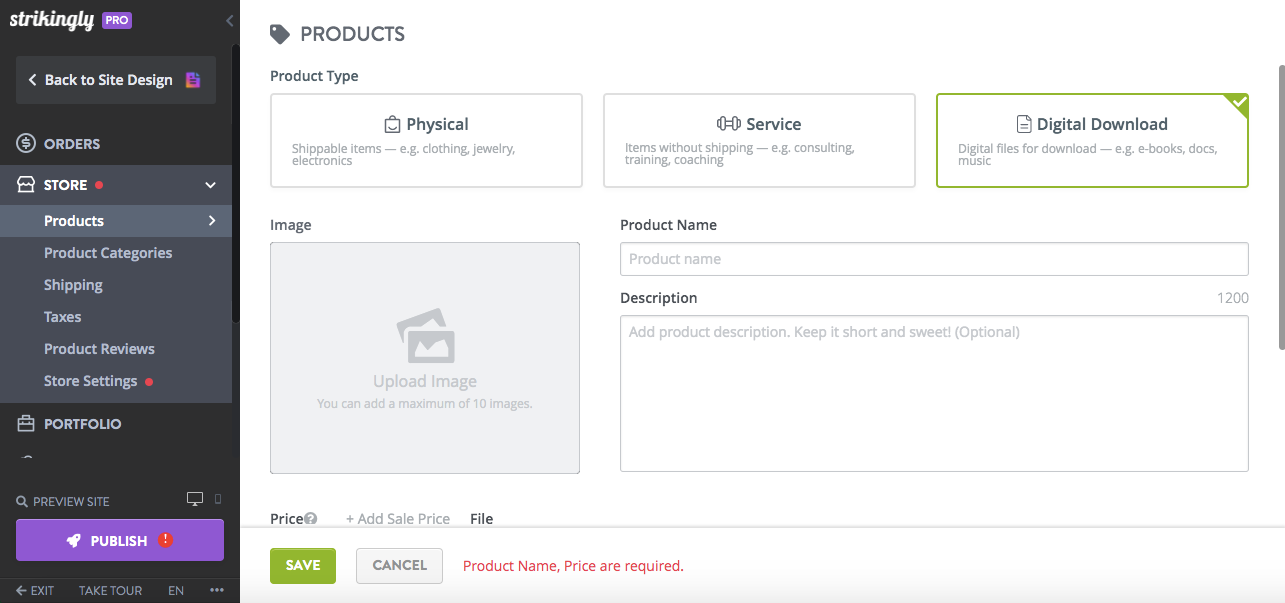1285x603 pixels.
Task: Switch to the File tab
Action: pos(481,519)
